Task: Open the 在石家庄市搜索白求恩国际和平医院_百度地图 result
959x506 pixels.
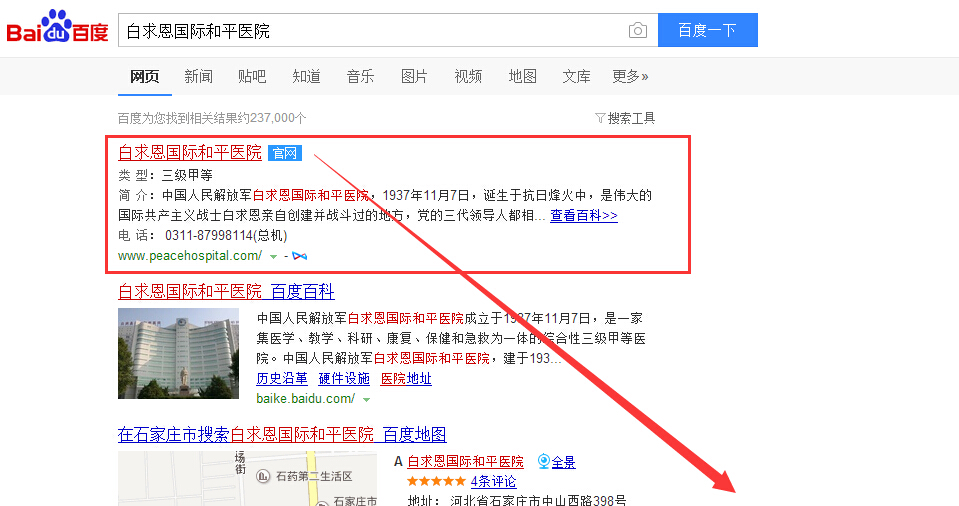Action: [282, 434]
